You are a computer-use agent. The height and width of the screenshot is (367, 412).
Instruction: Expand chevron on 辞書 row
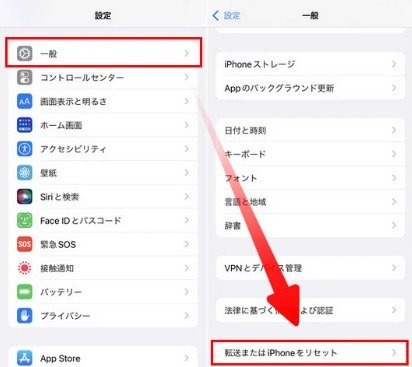point(394,226)
